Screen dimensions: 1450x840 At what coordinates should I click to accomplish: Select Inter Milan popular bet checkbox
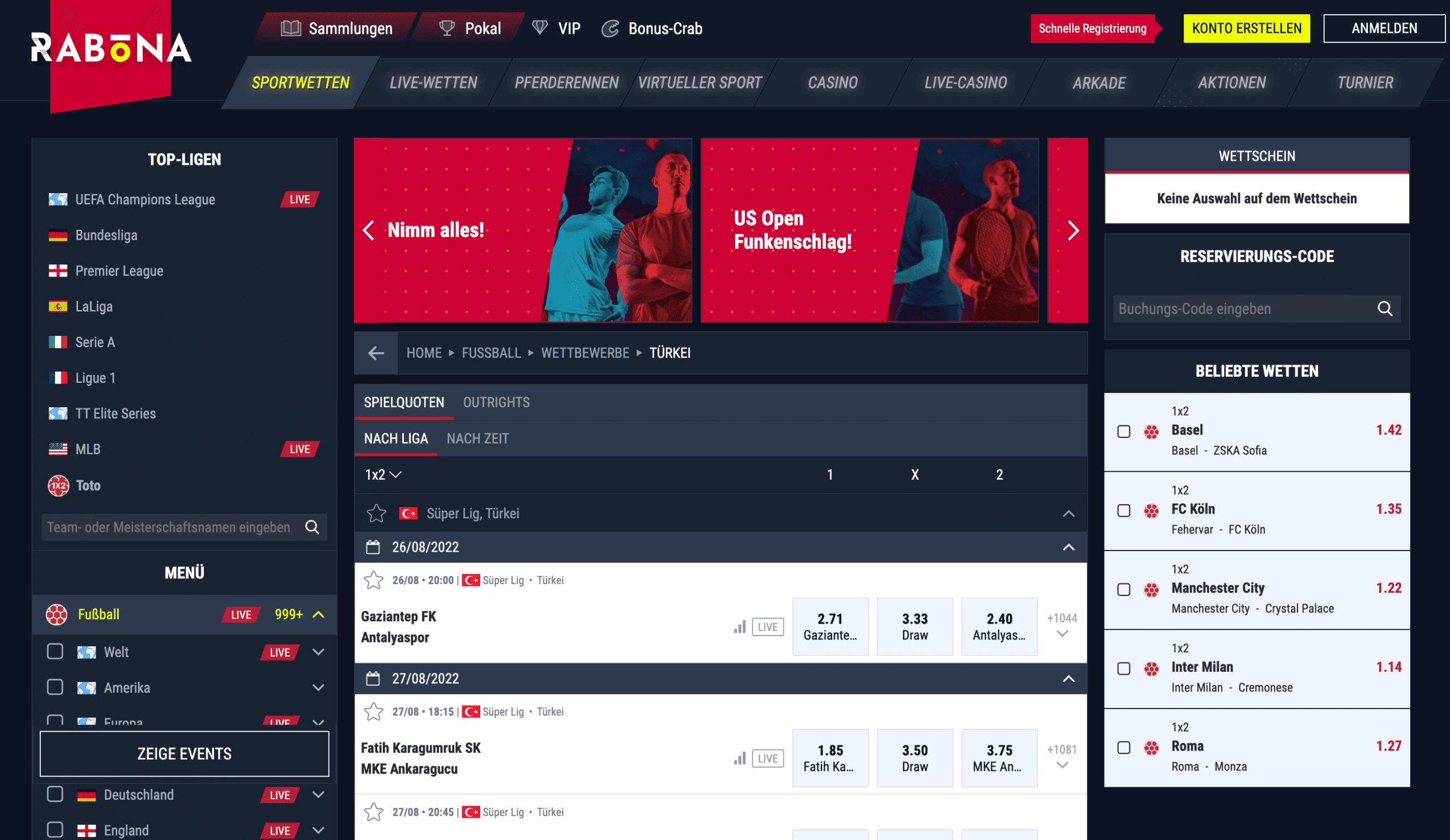pos(1123,668)
